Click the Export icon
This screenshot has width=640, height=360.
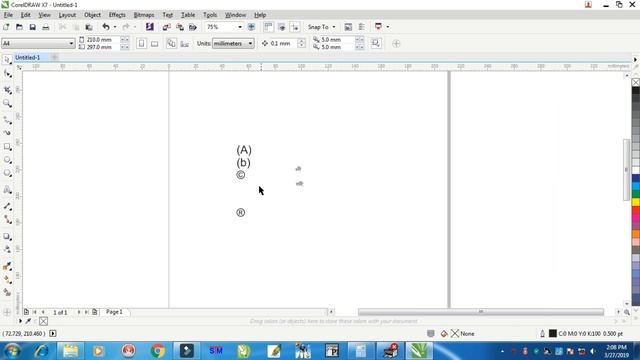tap(180, 27)
